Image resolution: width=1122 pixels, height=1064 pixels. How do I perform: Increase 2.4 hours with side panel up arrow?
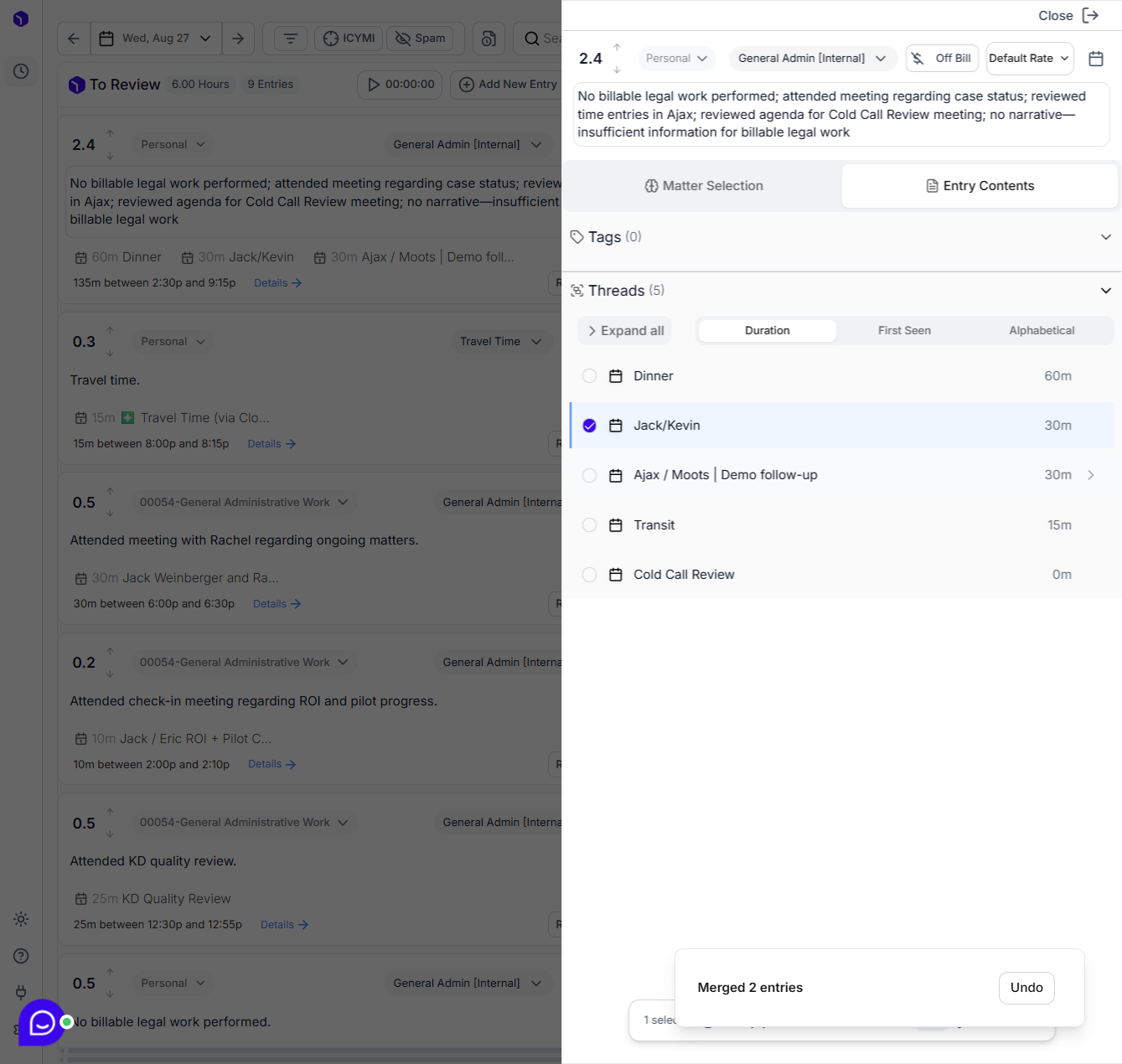pos(617,48)
